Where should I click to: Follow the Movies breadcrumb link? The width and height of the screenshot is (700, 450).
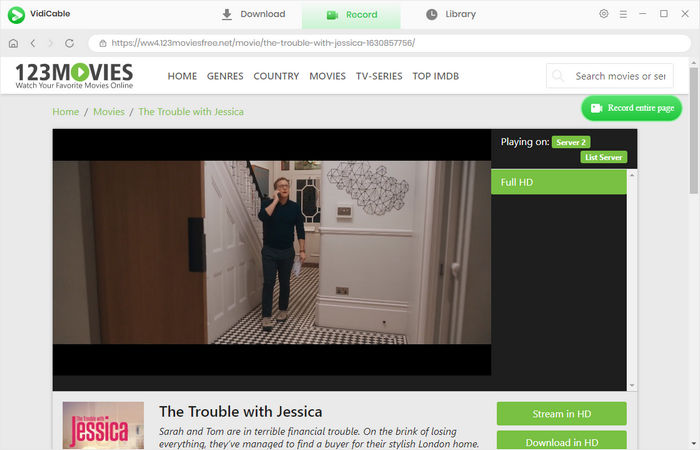[109, 112]
